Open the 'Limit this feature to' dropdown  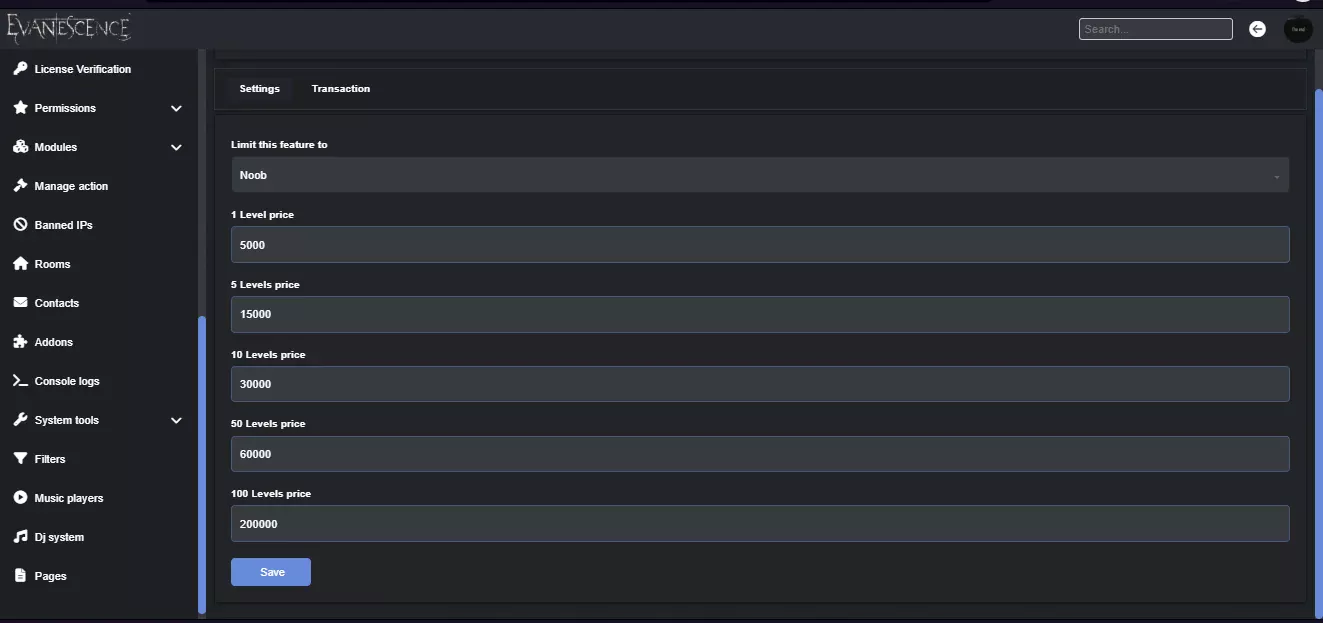pyautogui.click(x=759, y=175)
